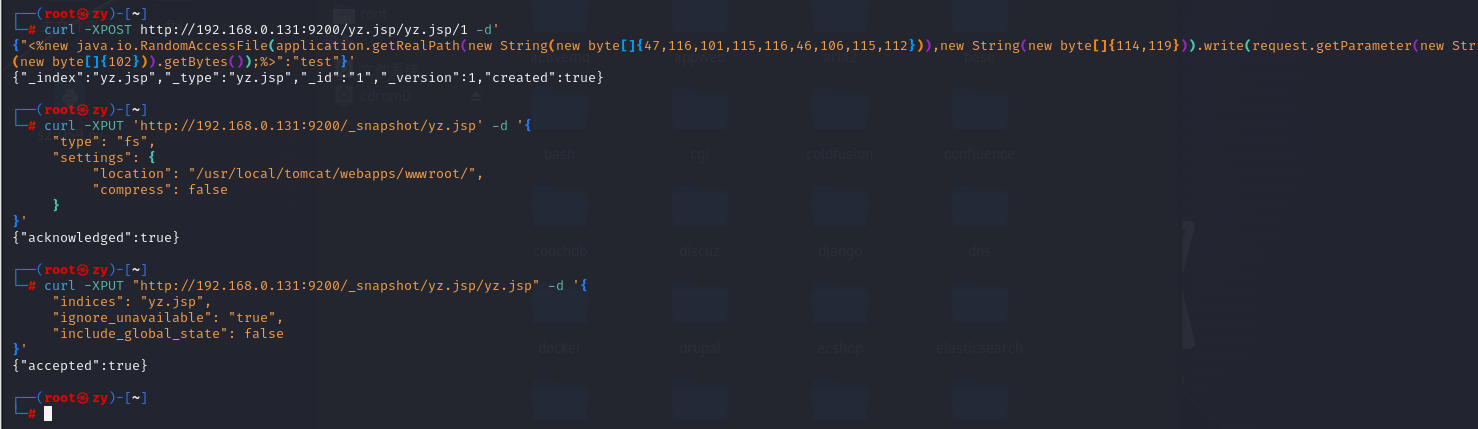This screenshot has height=429, width=1478.
Task: Click the "include_global_state": false line
Action: [x=168, y=333]
